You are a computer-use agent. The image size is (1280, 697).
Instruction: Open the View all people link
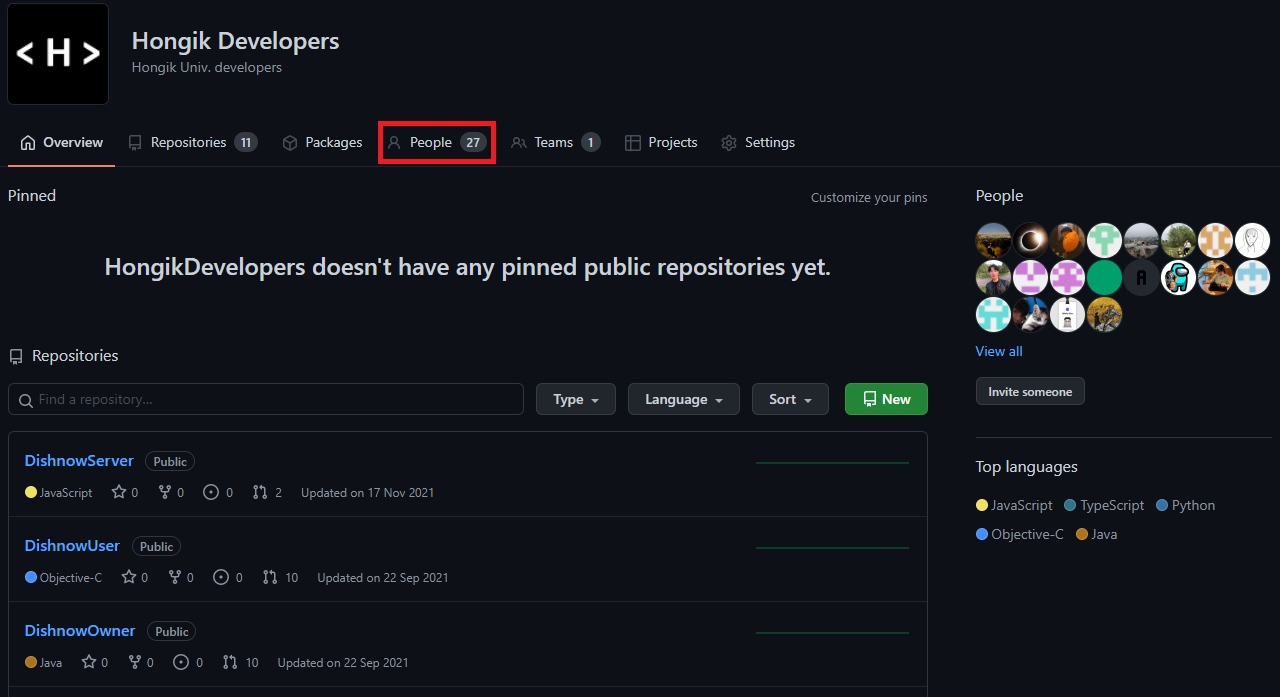[x=999, y=351]
